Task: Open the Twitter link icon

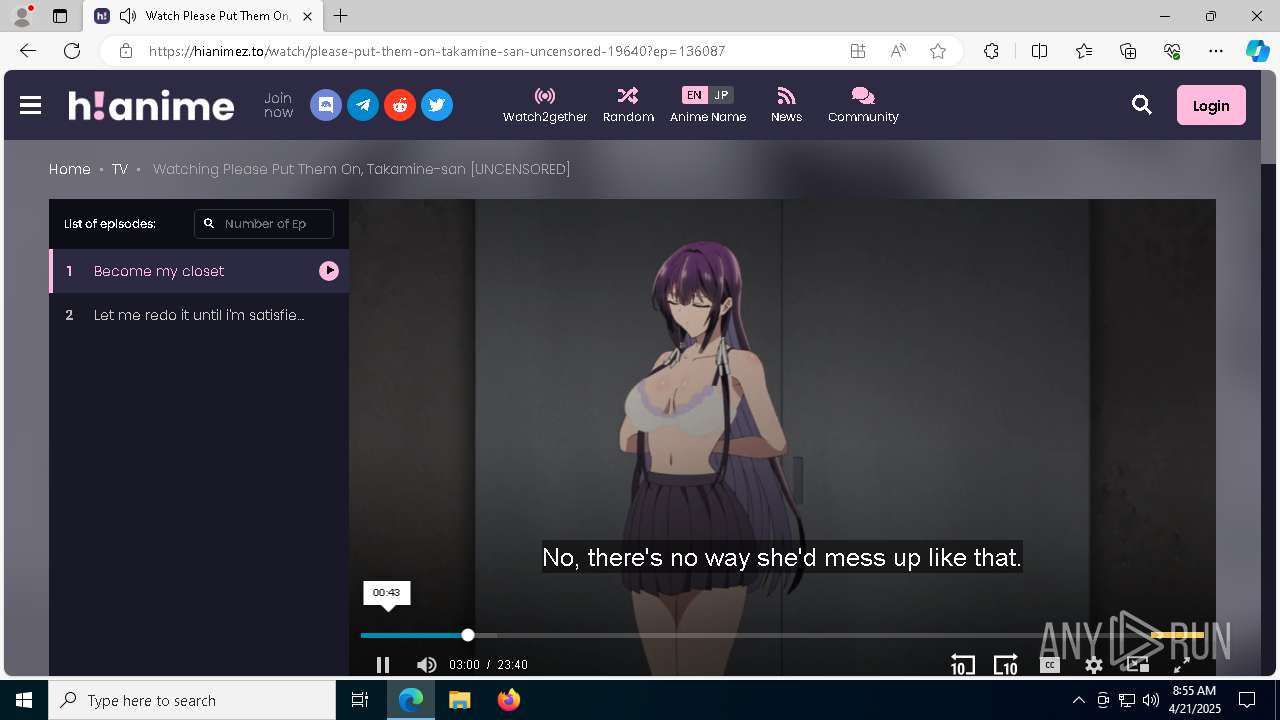Action: (x=437, y=105)
